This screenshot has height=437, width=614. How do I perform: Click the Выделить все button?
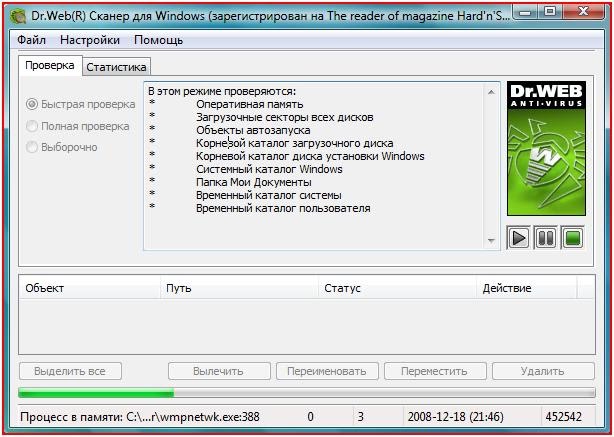pyautogui.click(x=70, y=371)
